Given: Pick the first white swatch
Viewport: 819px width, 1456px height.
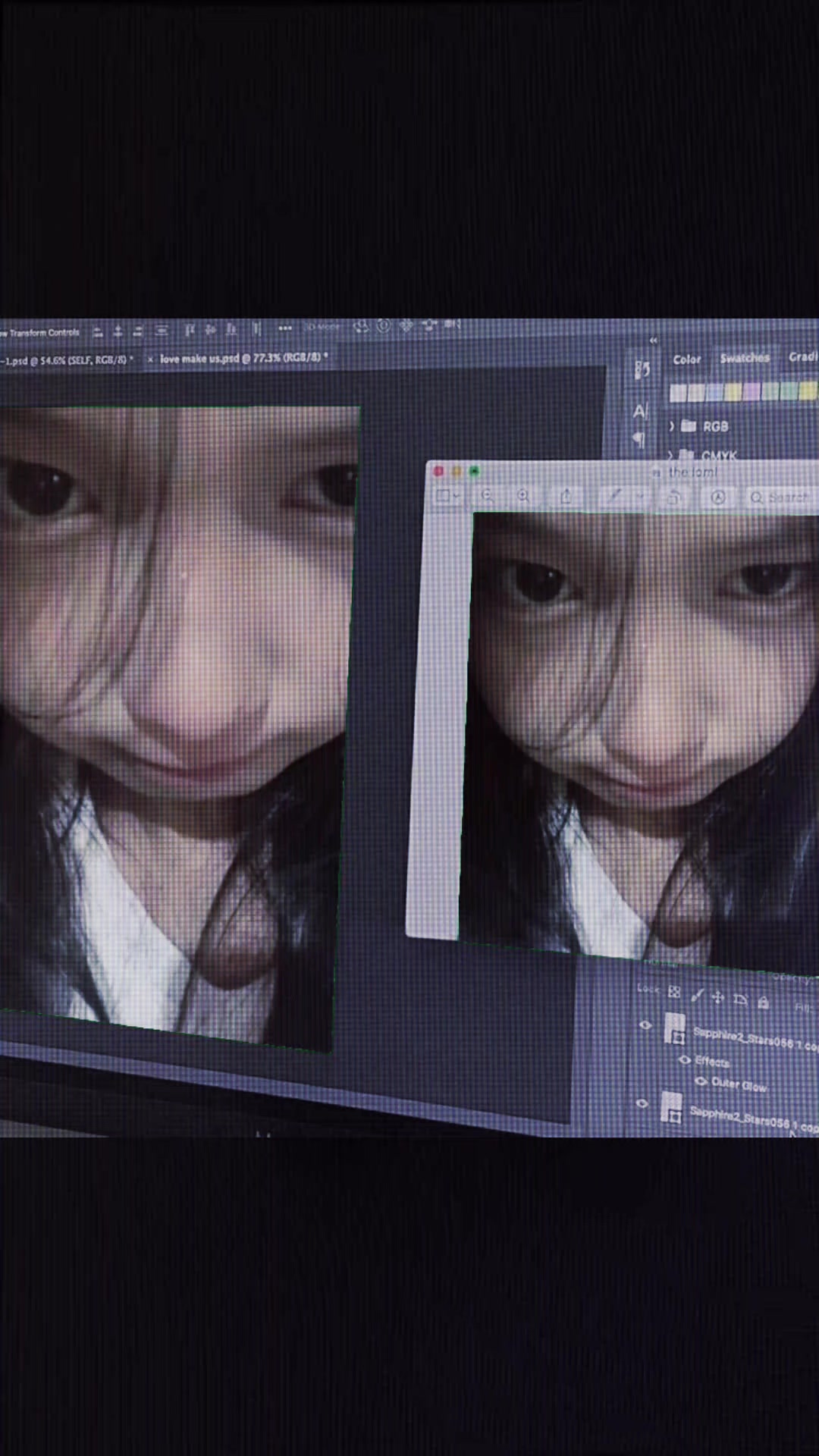Looking at the screenshot, I should [678, 393].
